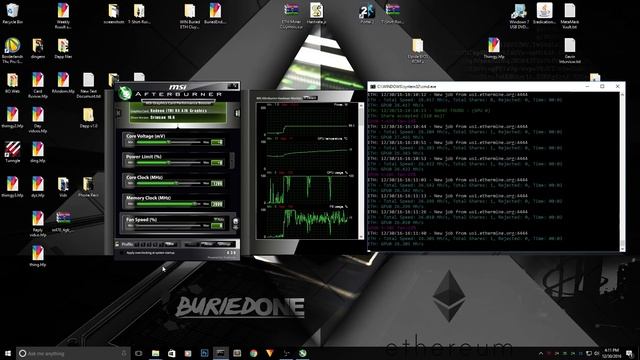Viewport: 640px width, 360px height.
Task: Click the Cortana microphone icon
Action: click(124, 353)
